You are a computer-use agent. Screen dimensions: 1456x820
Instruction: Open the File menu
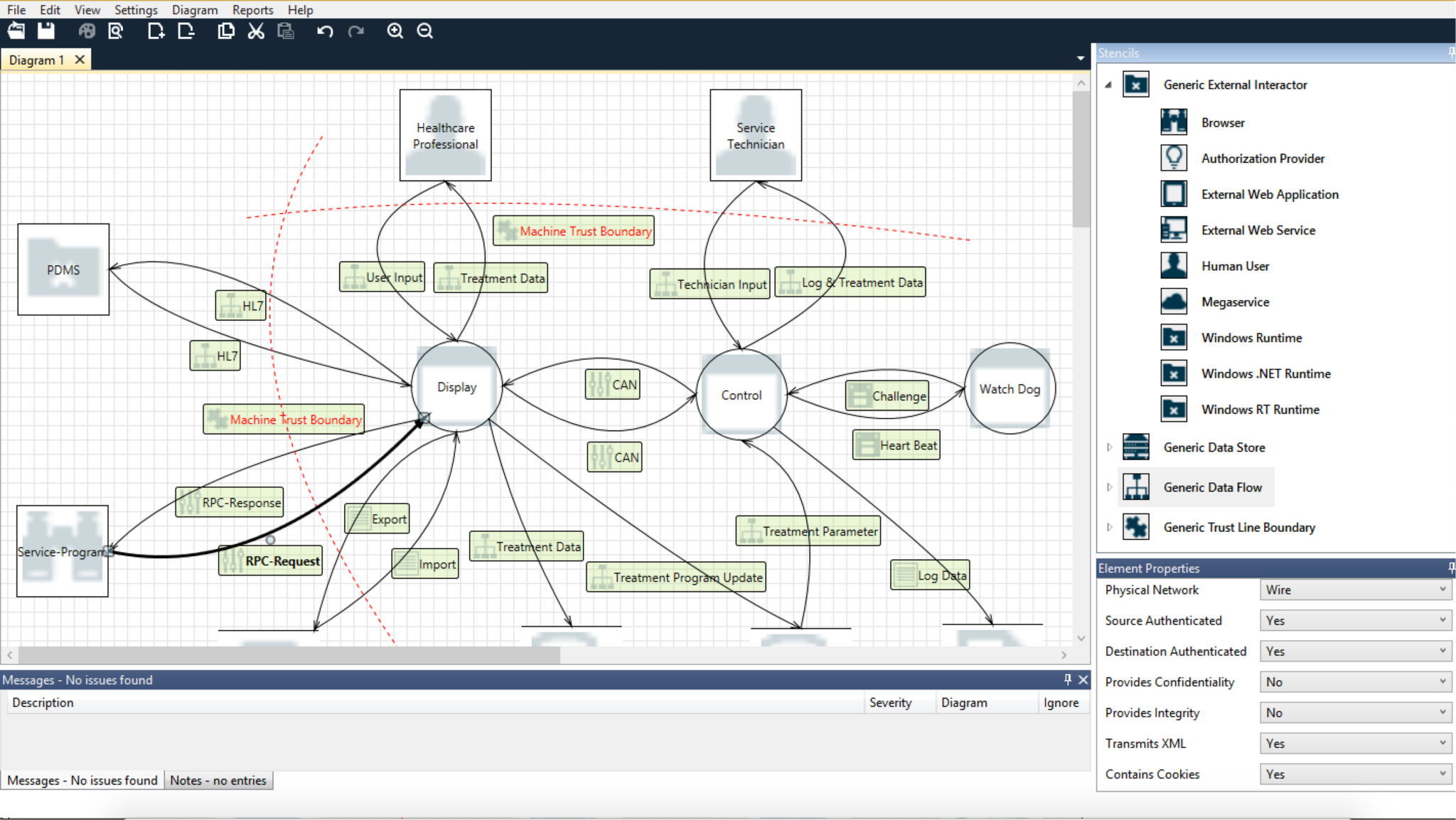[x=16, y=10]
